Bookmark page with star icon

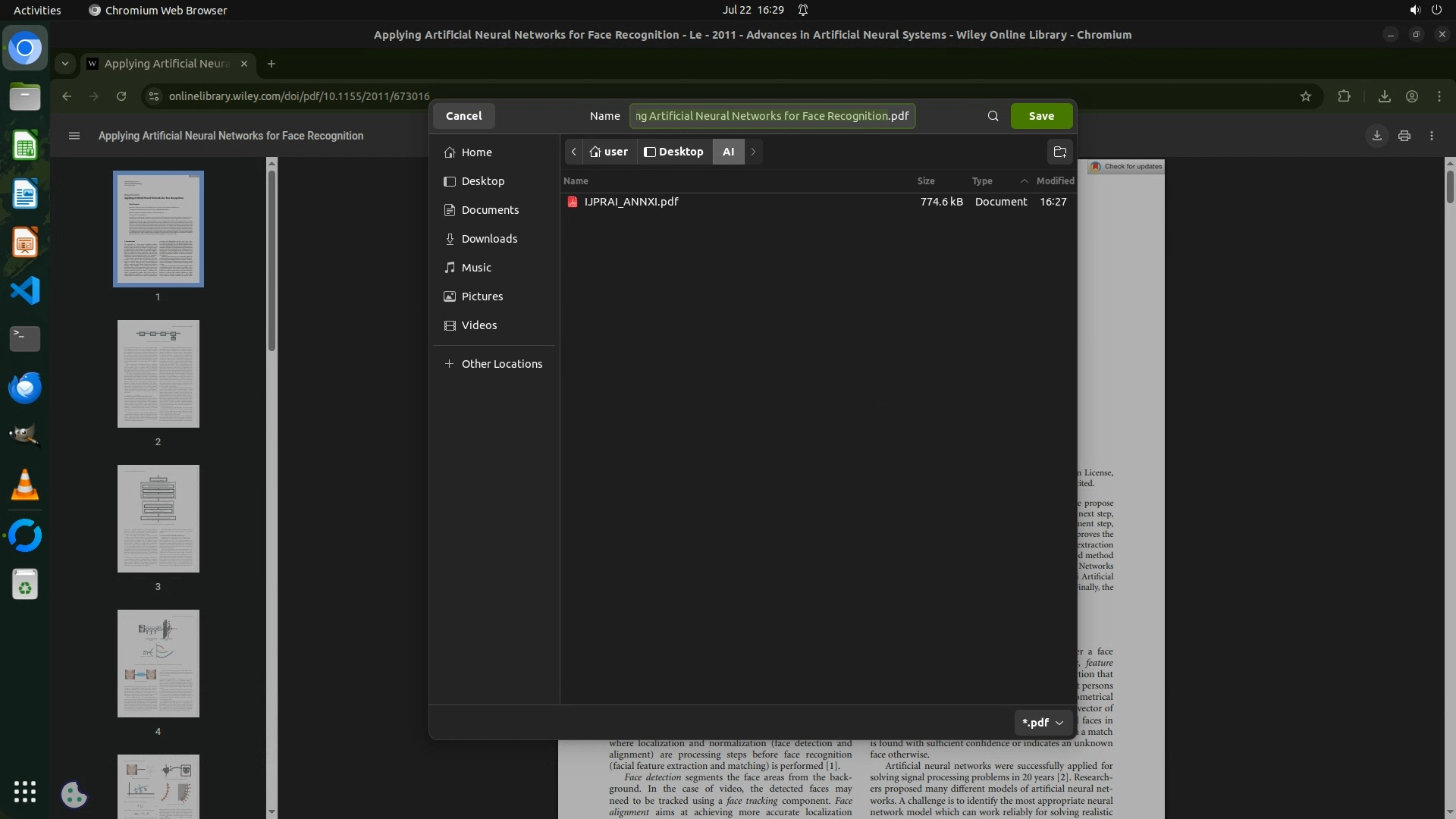(x=1305, y=96)
